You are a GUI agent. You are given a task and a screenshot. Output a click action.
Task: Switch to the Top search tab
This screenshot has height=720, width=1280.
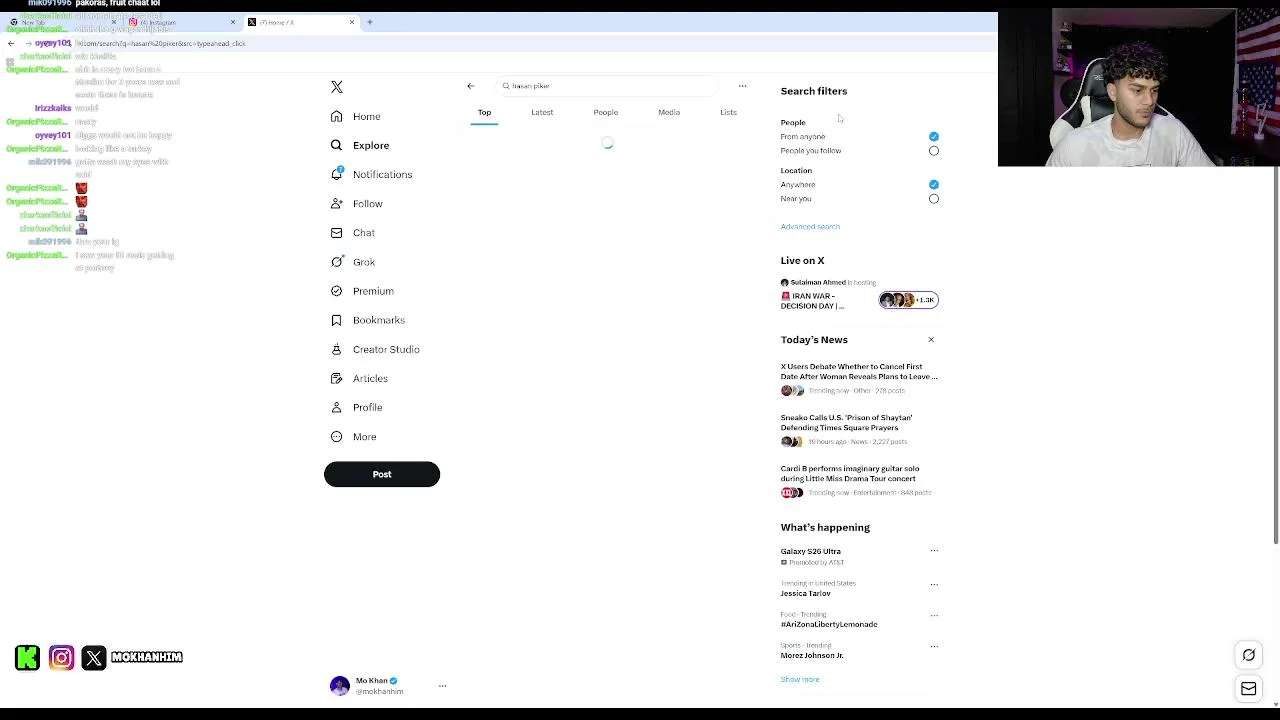pos(484,112)
